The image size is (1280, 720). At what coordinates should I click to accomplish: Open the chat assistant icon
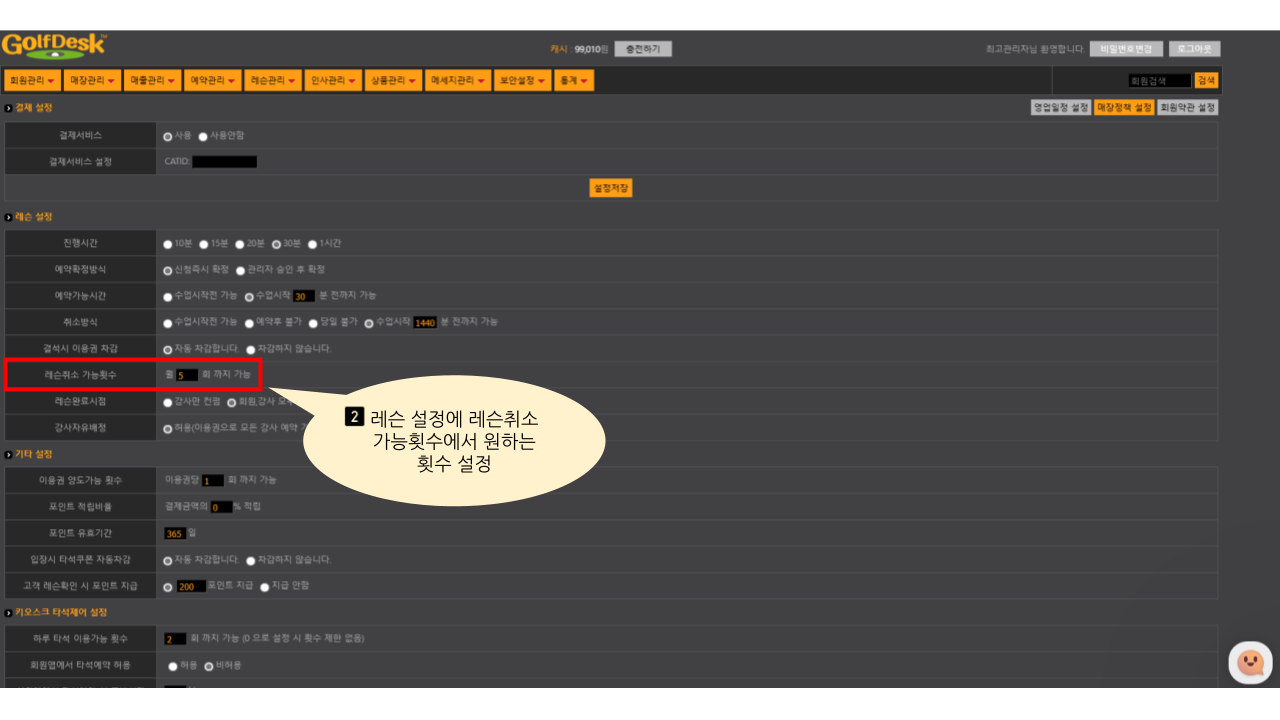click(x=1250, y=662)
